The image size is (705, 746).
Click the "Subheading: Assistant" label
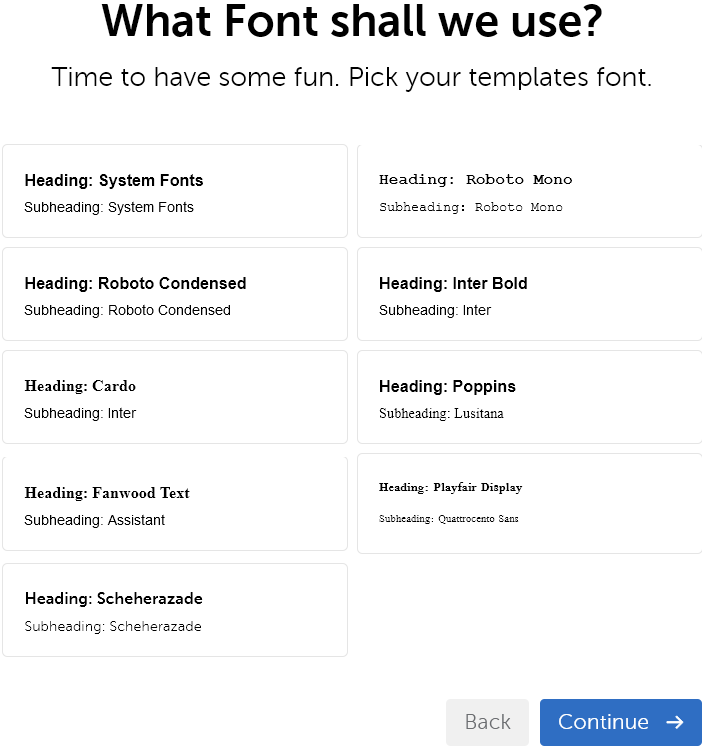95,520
